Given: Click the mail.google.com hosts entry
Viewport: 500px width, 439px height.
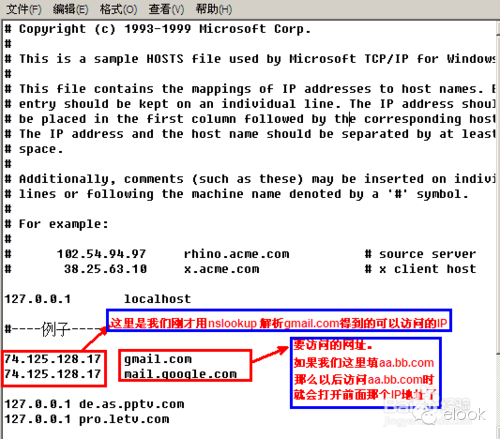Looking at the screenshot, I should (x=180, y=374).
